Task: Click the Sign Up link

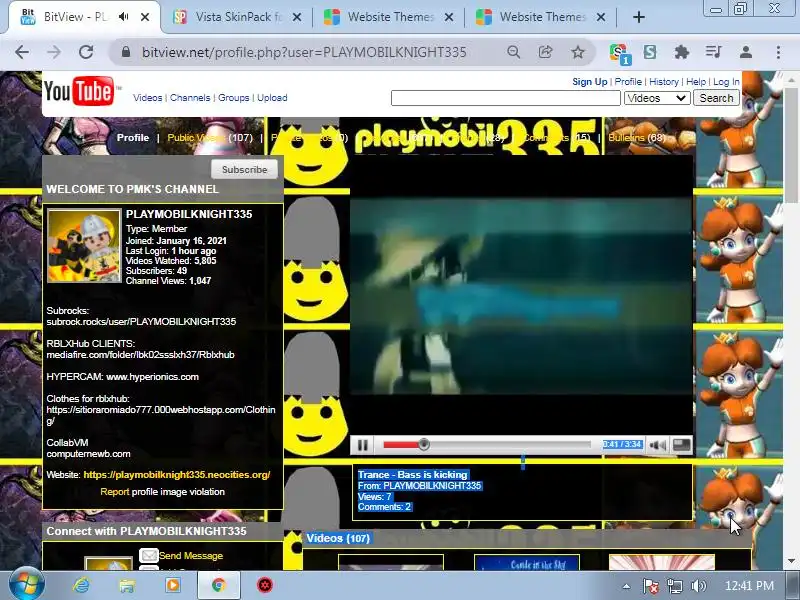Action: click(x=589, y=82)
